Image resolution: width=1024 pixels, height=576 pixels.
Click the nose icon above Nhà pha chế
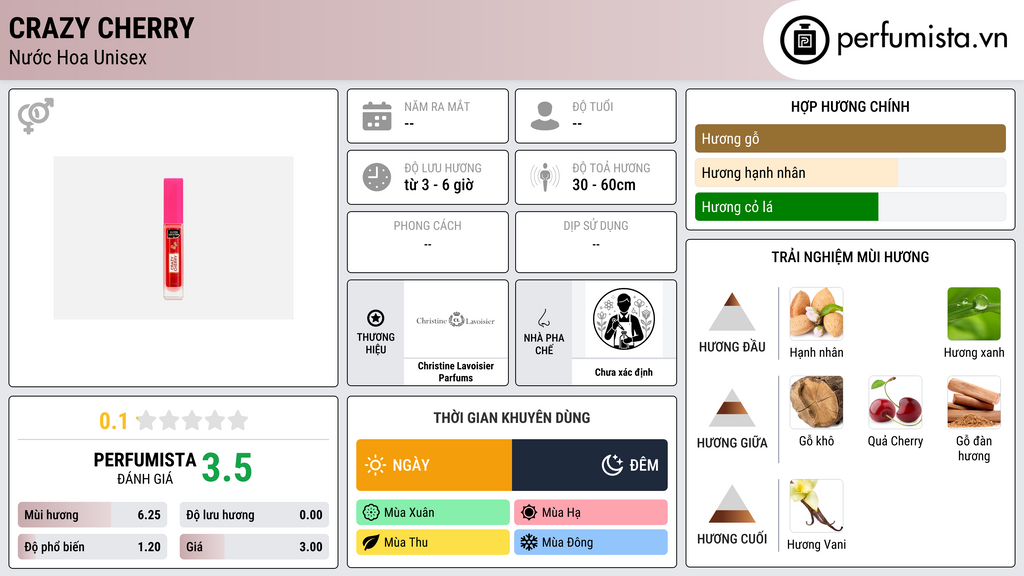pos(543,318)
